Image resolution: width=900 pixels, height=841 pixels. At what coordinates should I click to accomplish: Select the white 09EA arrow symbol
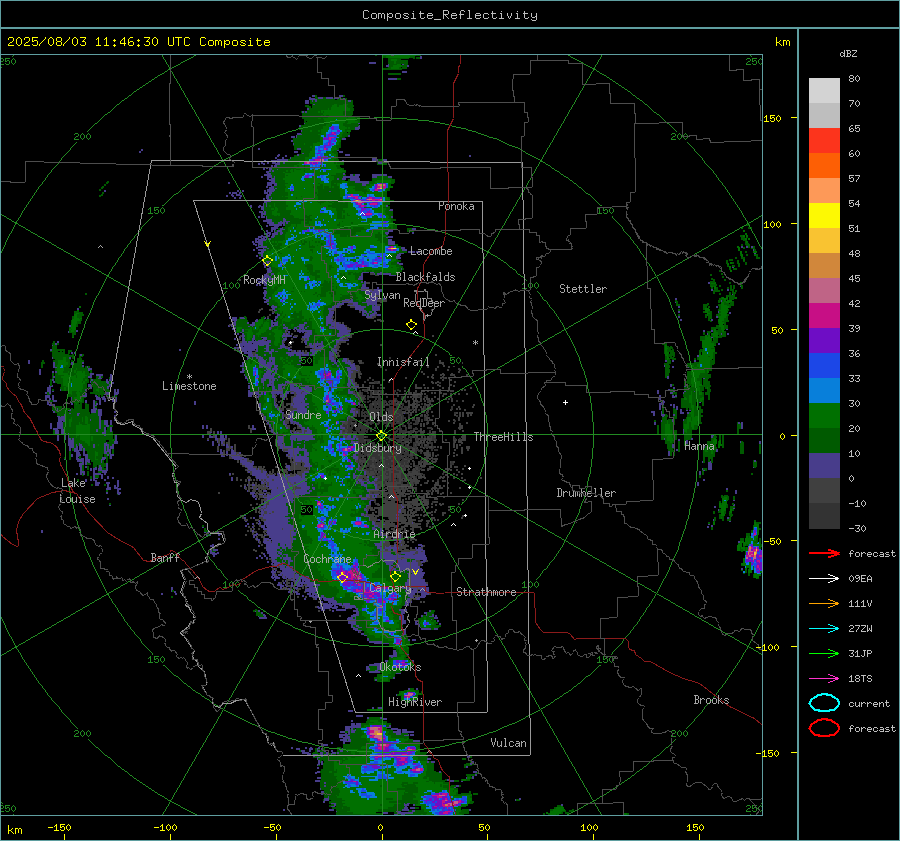[x=824, y=579]
